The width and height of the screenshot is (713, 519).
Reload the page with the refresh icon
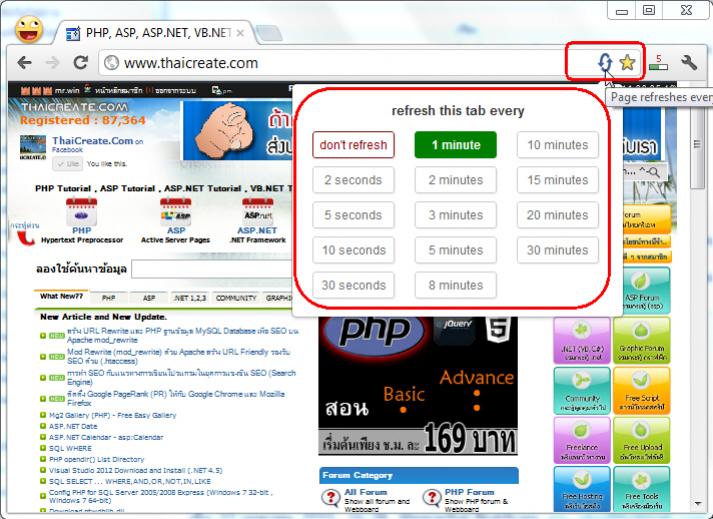pos(80,62)
